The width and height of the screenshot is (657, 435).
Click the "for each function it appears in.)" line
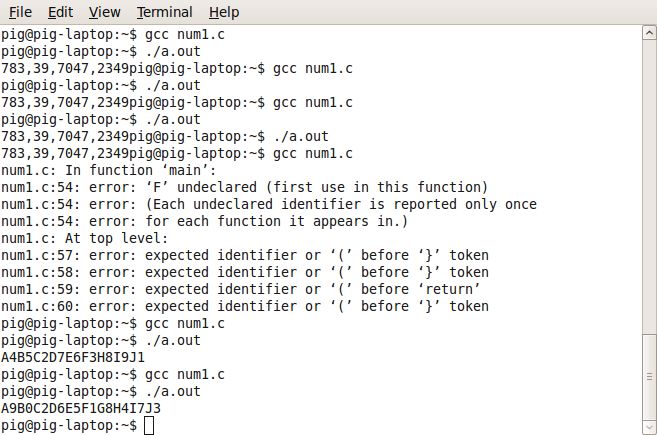point(204,221)
